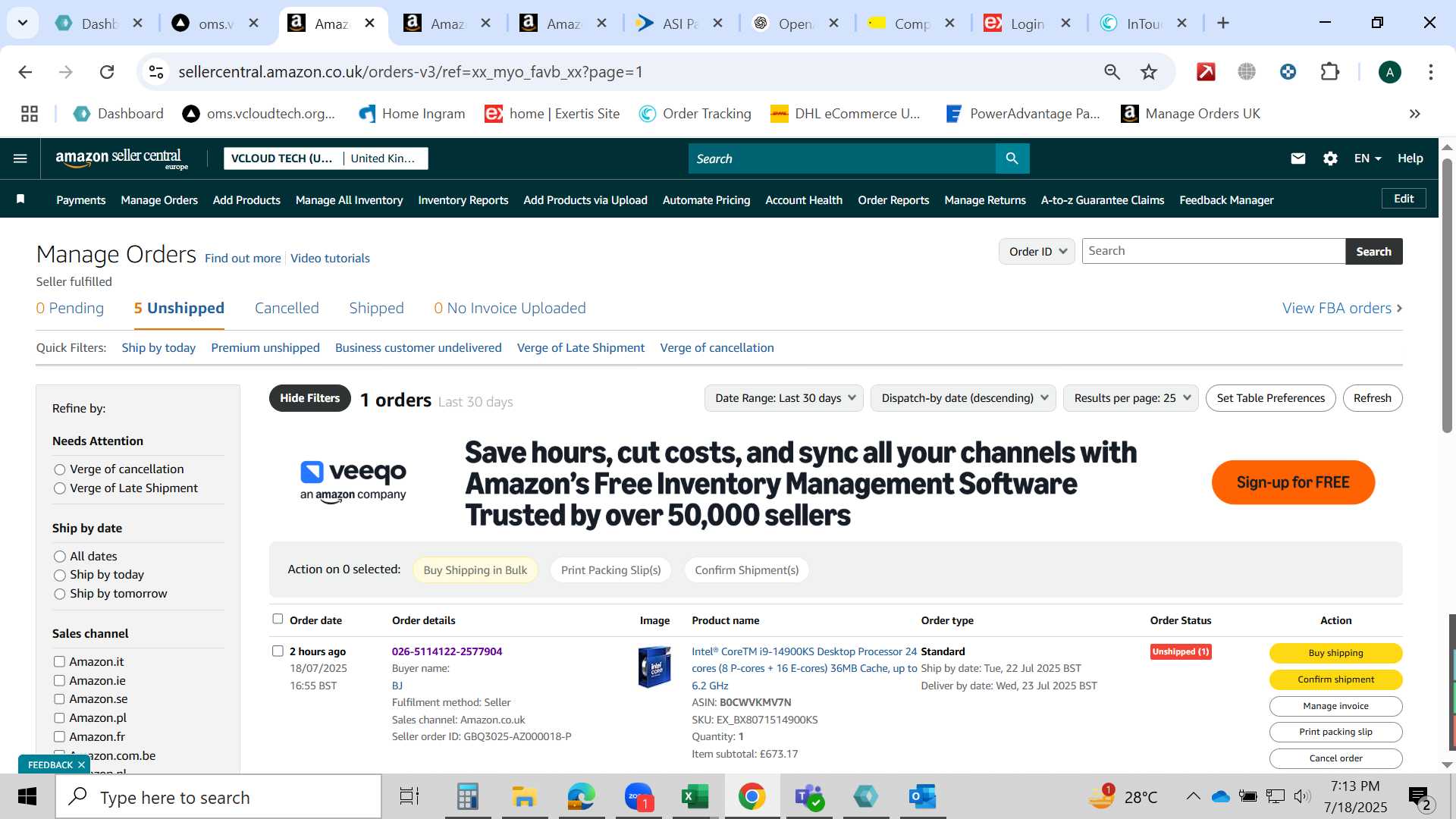Select the All dates radio button
1456x819 pixels.
coord(60,557)
